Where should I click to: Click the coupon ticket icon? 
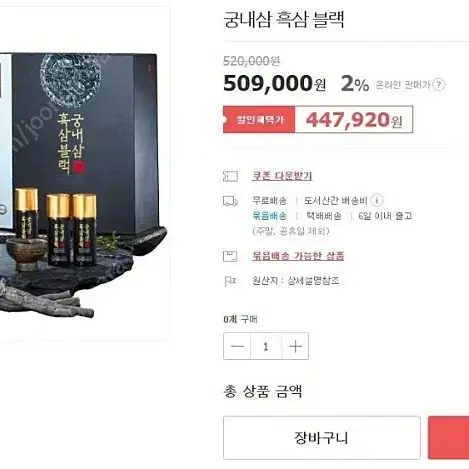point(230,176)
